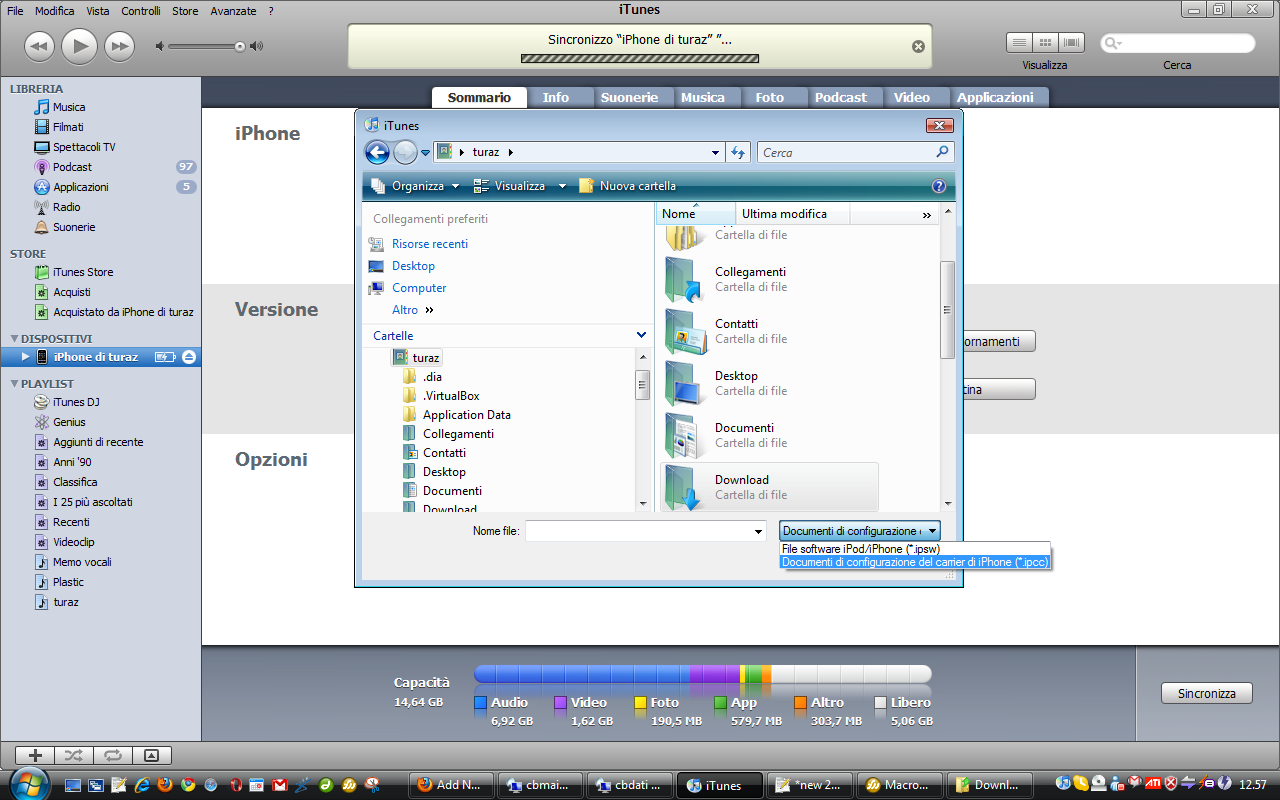Image resolution: width=1280 pixels, height=800 pixels.
Task: Open Radio in the sidebar
Action: tap(67, 207)
